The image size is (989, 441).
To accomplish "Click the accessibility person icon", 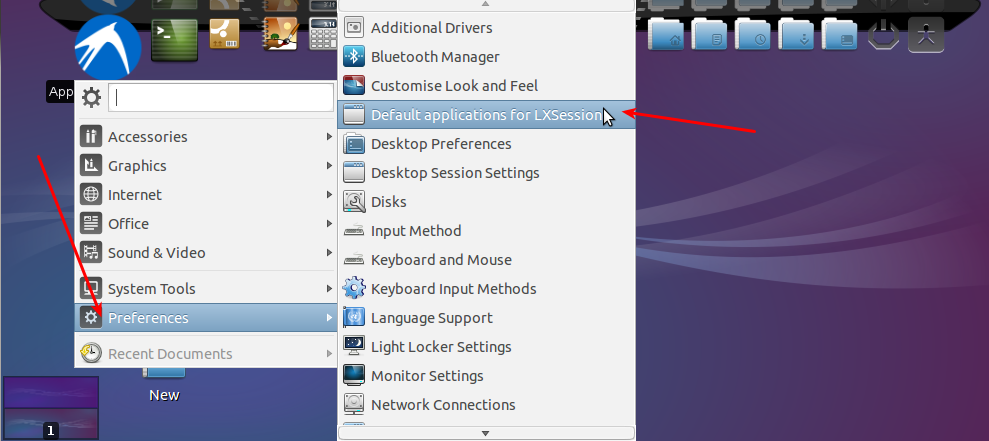I will [926, 35].
